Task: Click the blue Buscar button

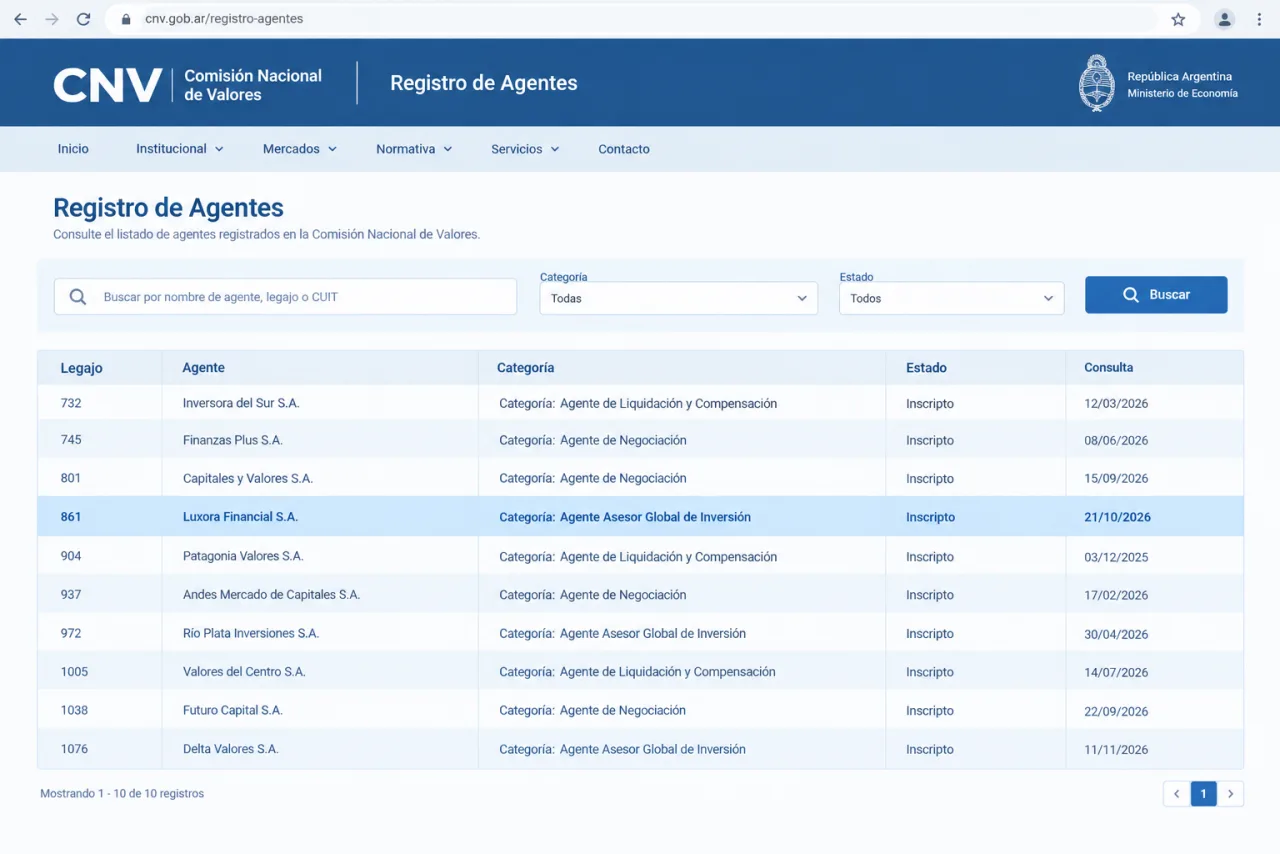Action: click(x=1156, y=295)
